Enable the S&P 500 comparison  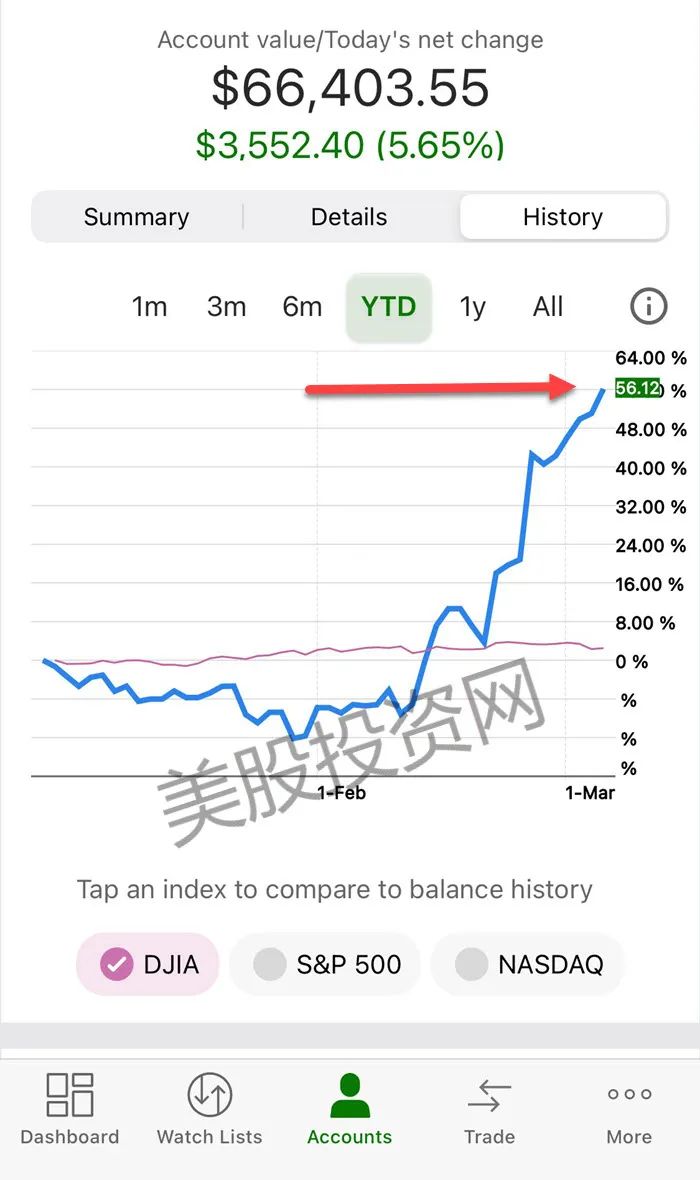click(x=324, y=964)
